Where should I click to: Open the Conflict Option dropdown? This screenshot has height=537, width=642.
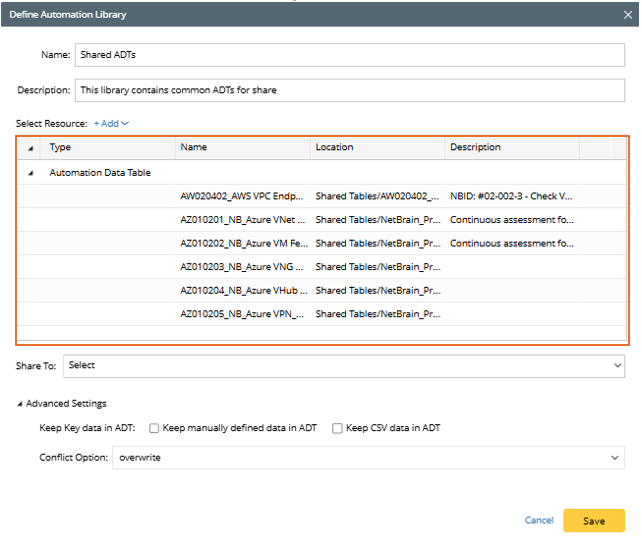[x=368, y=457]
